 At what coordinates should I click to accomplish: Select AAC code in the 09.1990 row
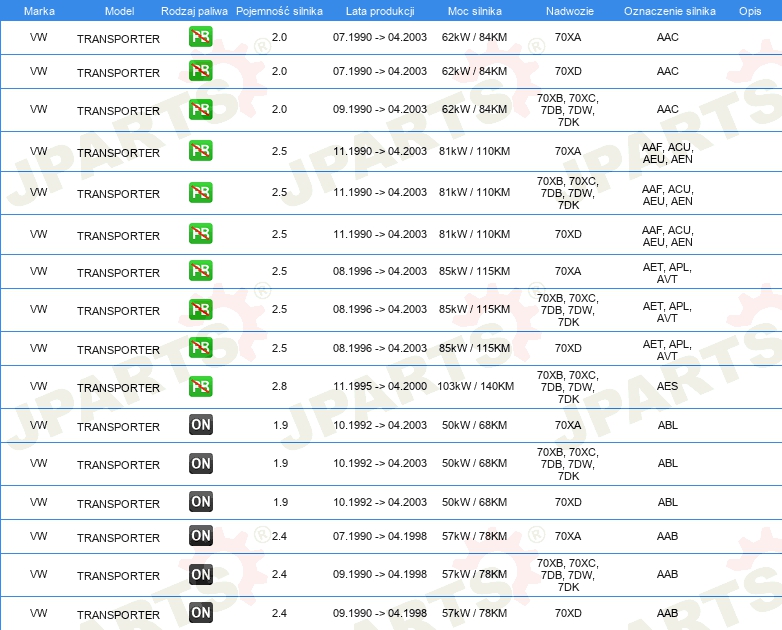tap(667, 109)
